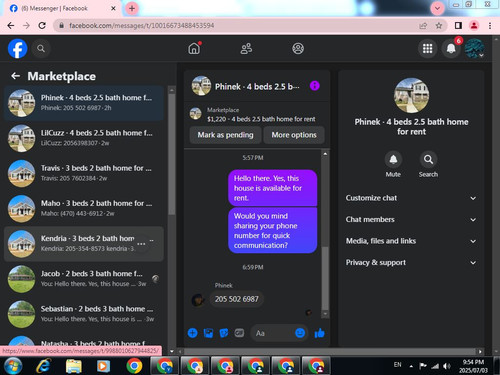
Task: Open the File Explorer taskbar icon
Action: tap(74, 366)
